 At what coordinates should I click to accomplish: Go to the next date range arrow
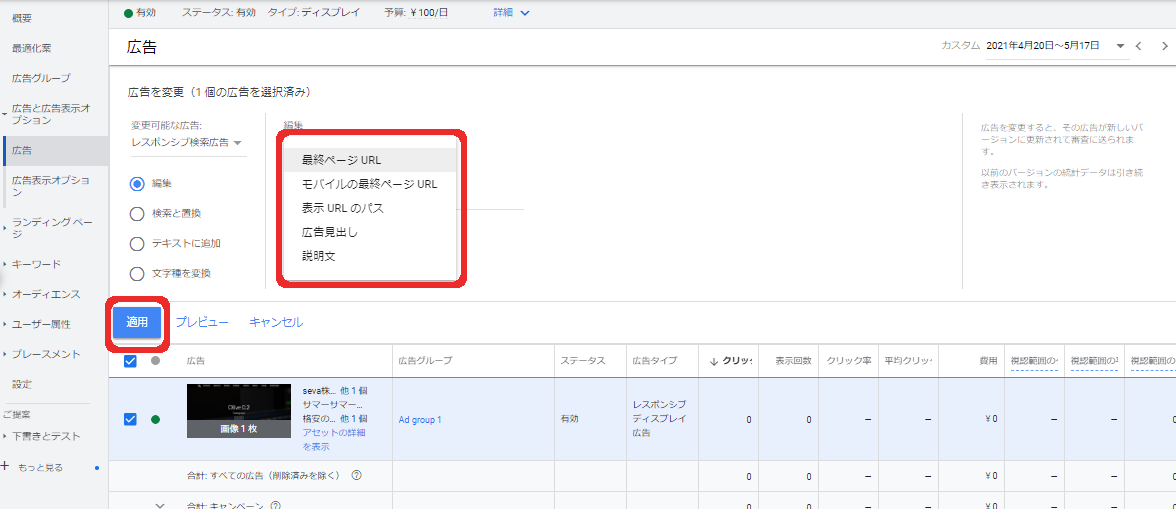(x=1164, y=46)
